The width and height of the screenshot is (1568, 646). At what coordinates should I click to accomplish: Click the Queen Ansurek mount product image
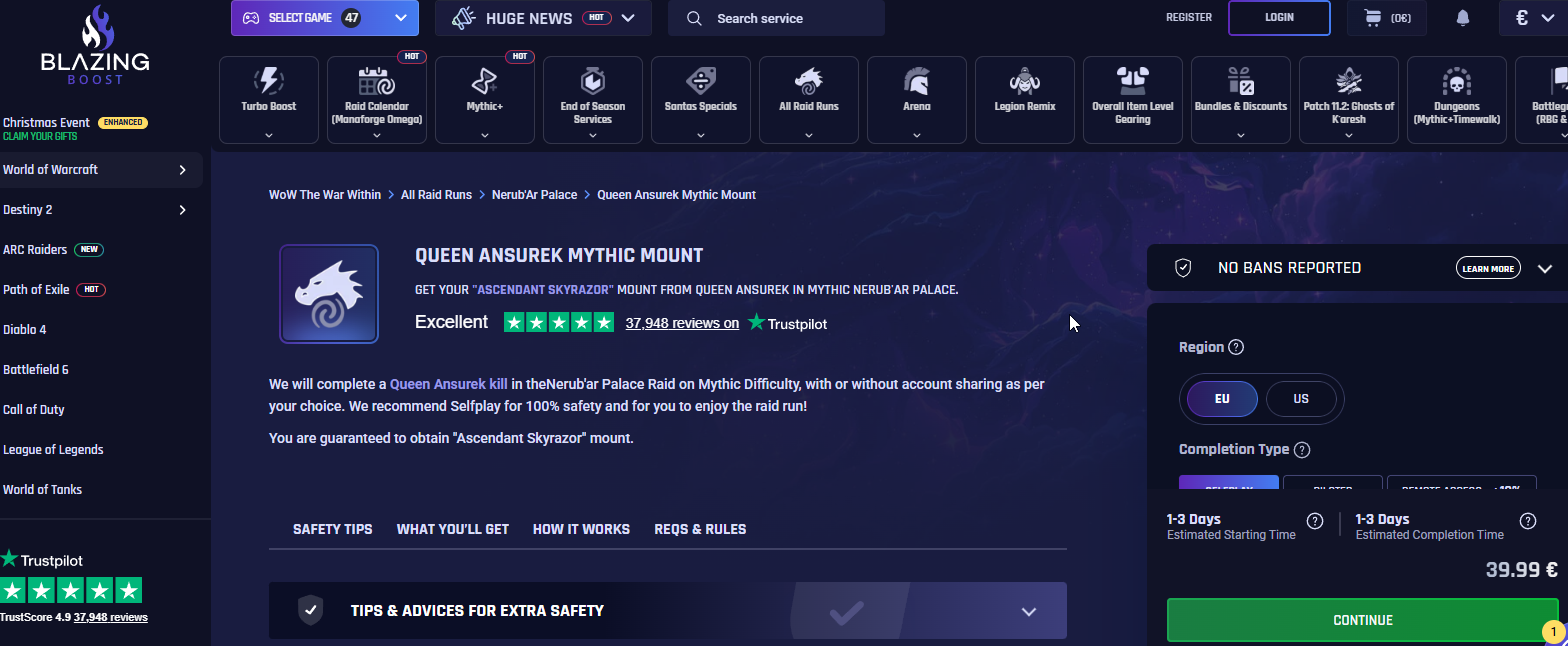(329, 294)
